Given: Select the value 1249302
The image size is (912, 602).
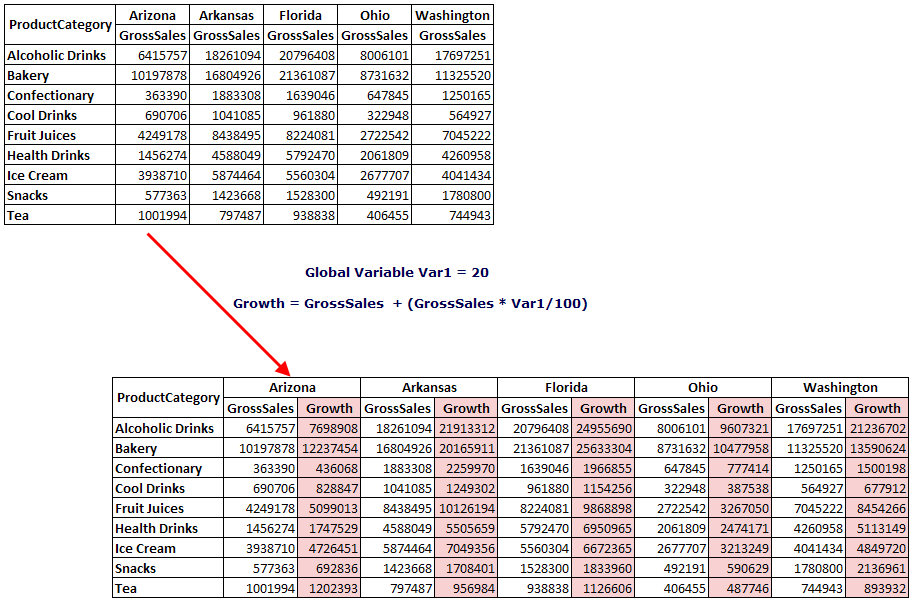Looking at the screenshot, I should coord(466,489).
